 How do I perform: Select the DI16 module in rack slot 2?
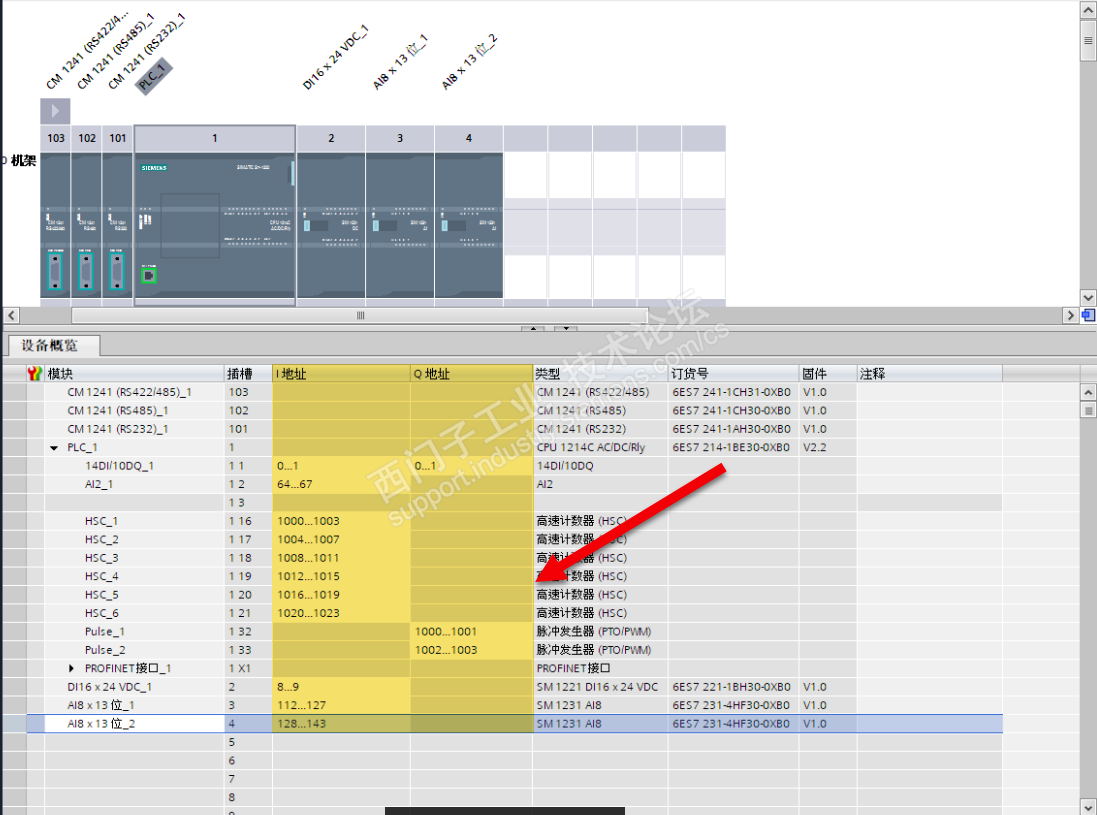point(331,225)
